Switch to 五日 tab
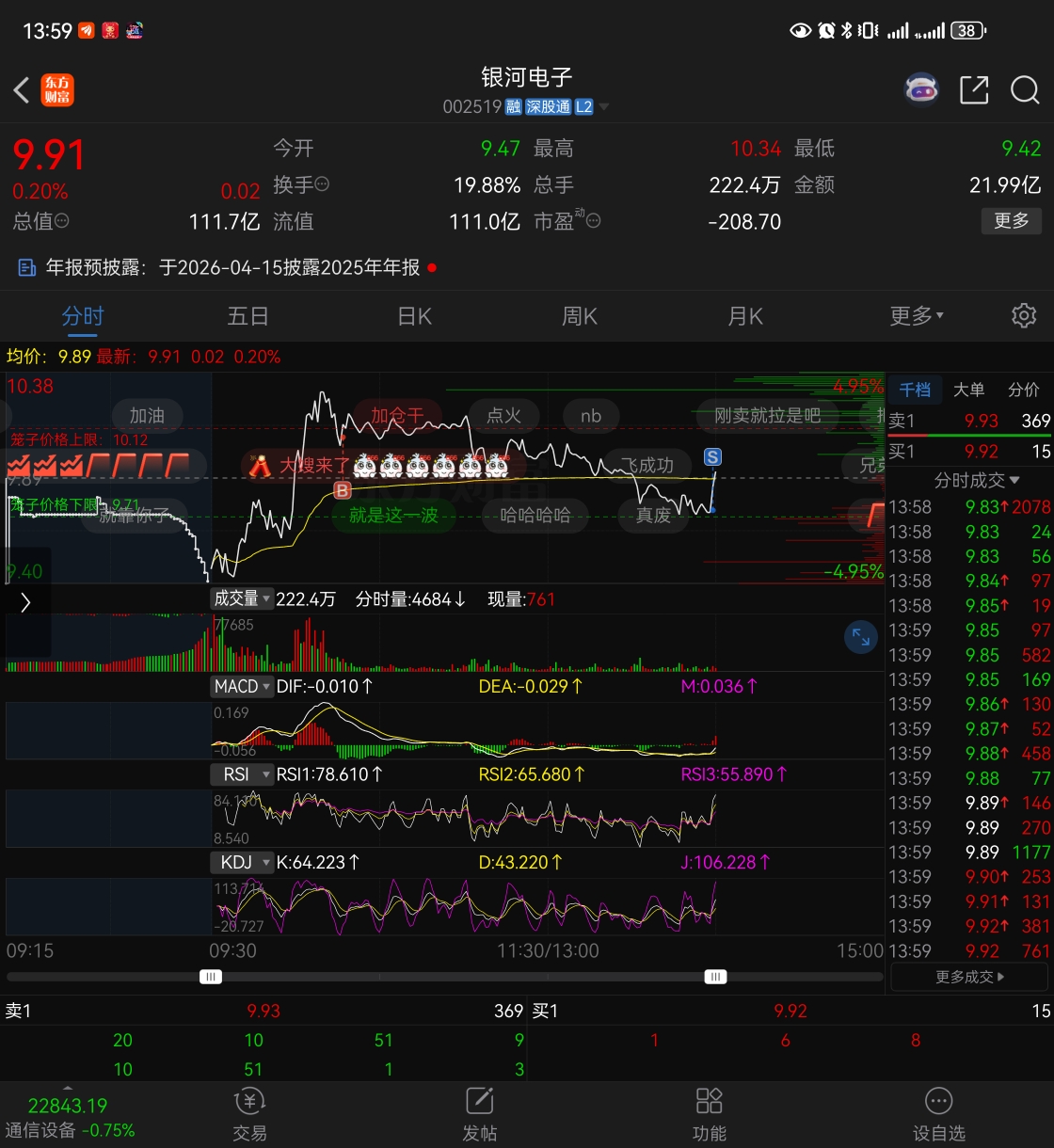Screen dimensions: 1054x1148 (248, 315)
